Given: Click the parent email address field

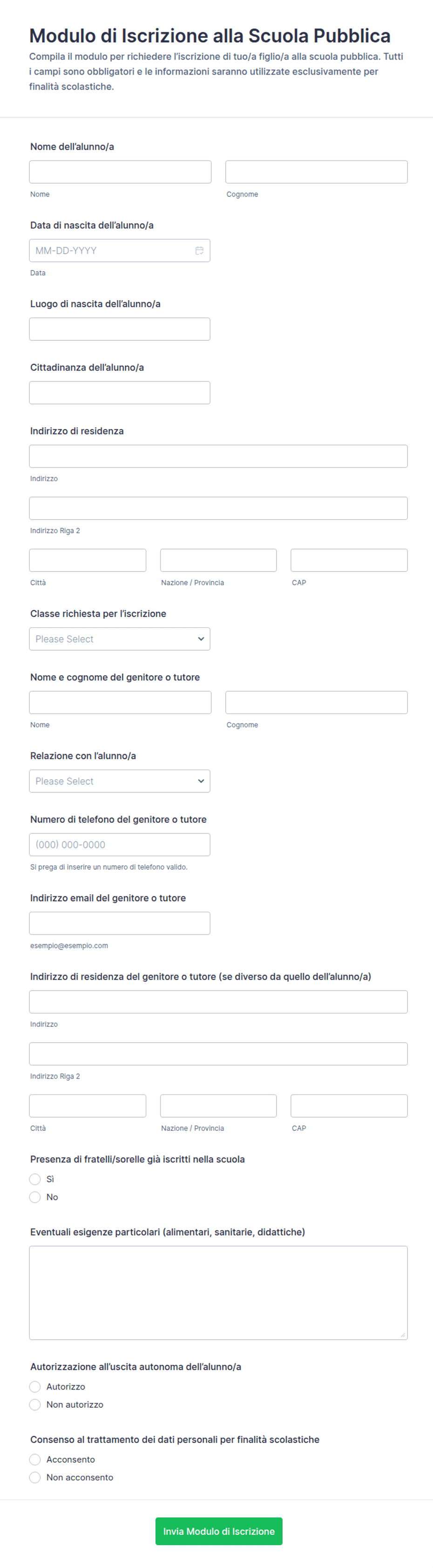Looking at the screenshot, I should coord(120,923).
